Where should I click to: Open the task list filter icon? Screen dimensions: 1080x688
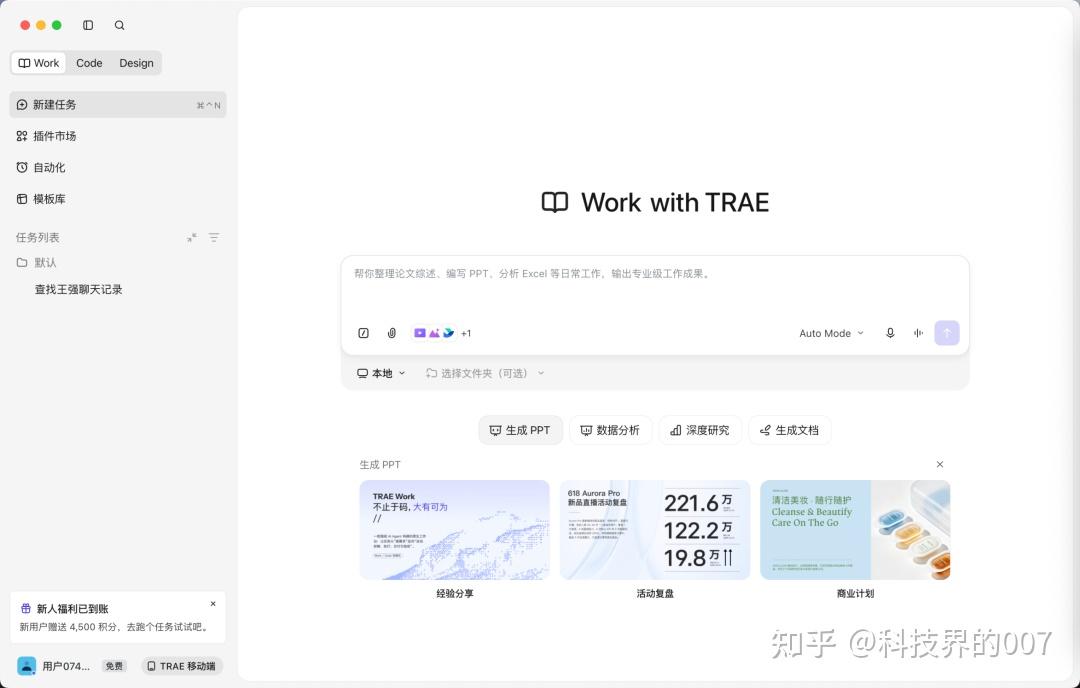click(x=214, y=238)
